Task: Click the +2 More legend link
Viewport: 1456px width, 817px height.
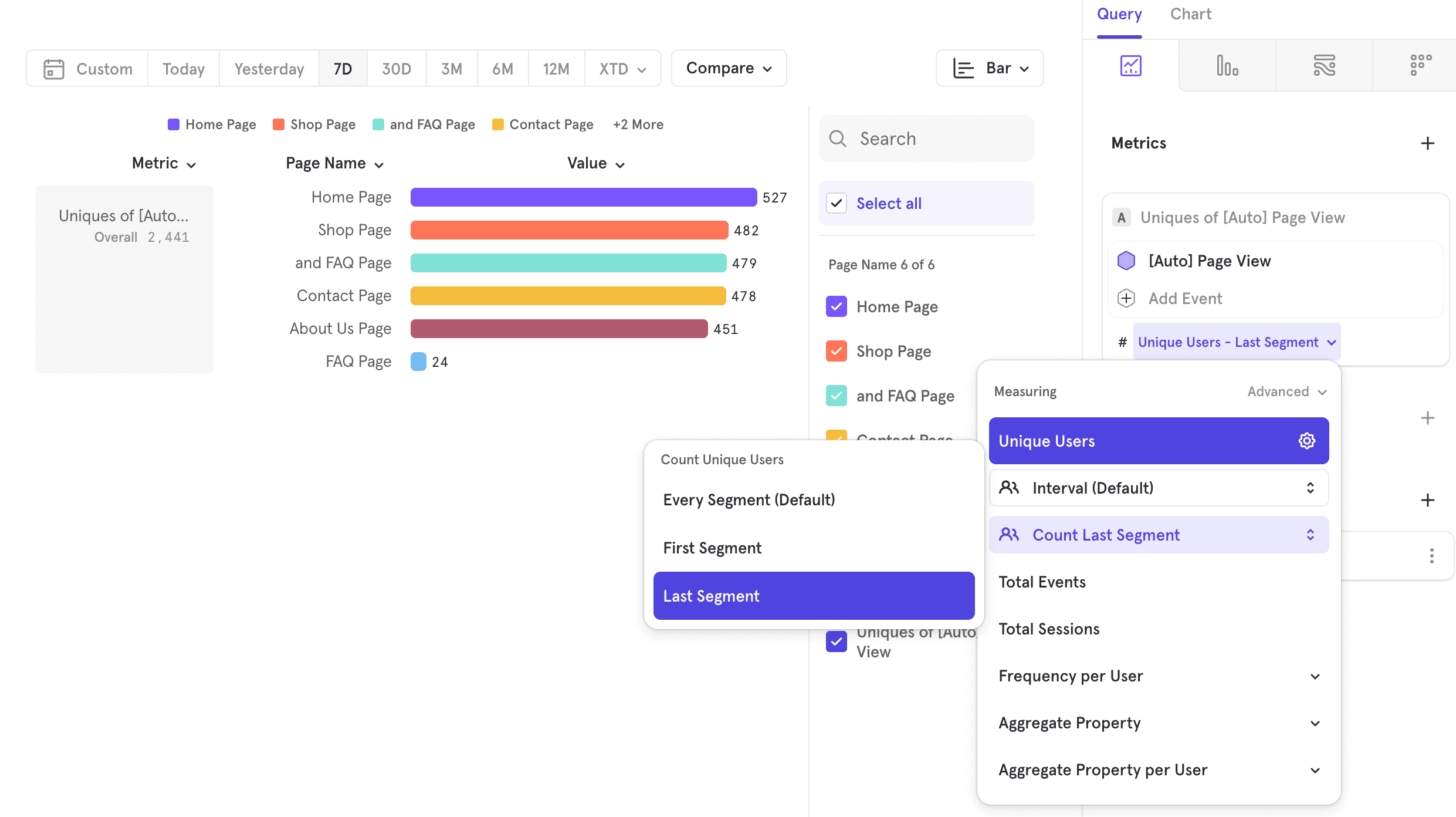Action: click(638, 124)
